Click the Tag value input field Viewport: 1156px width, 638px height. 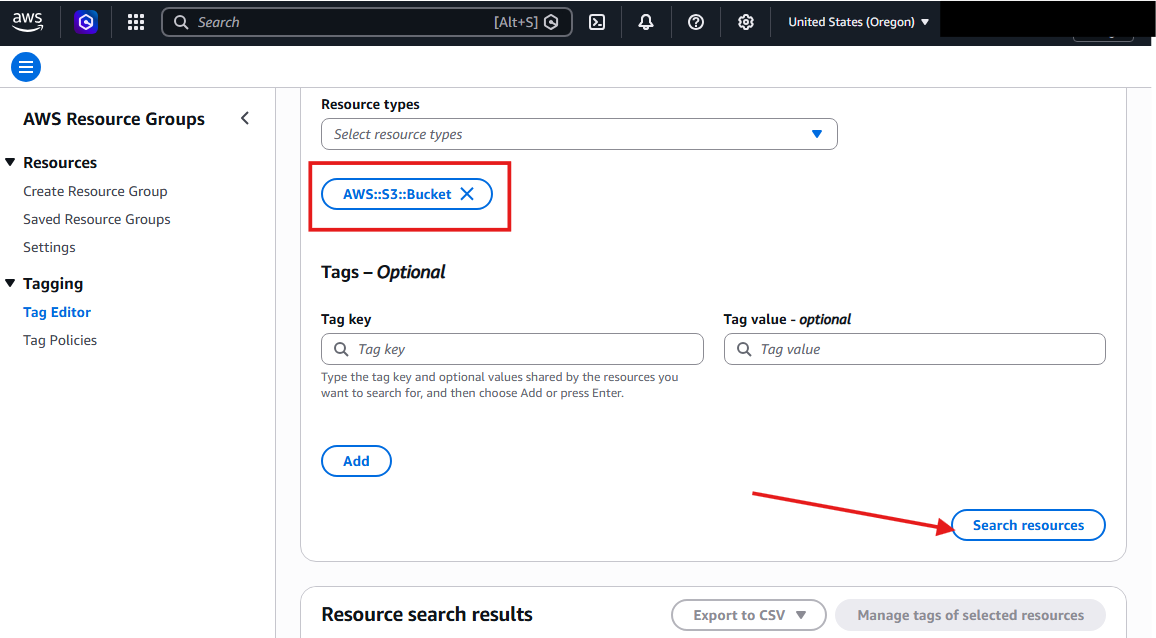coord(914,349)
